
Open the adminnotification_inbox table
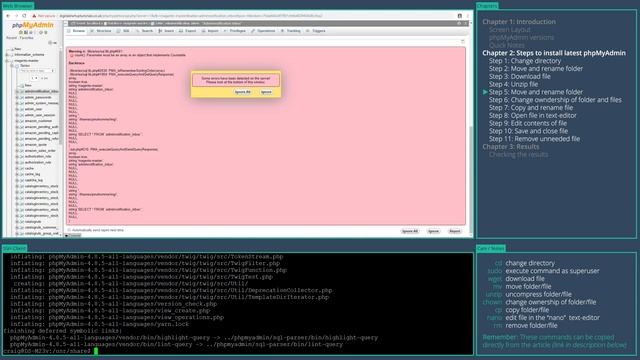(41, 91)
